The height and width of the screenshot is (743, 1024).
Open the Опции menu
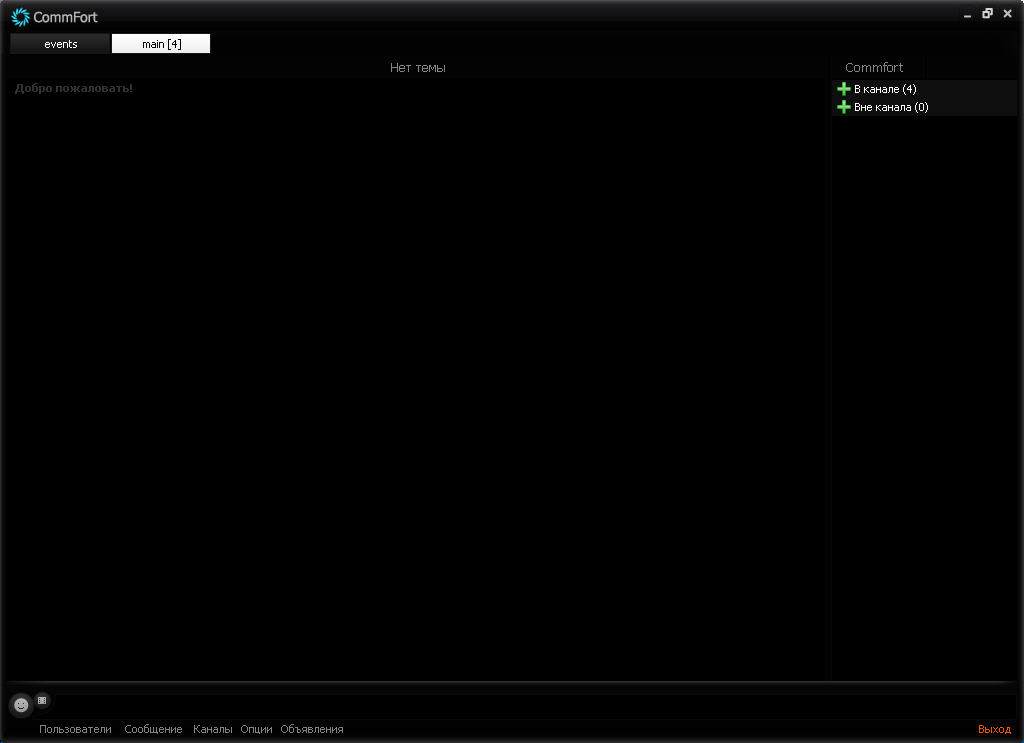(x=256, y=729)
